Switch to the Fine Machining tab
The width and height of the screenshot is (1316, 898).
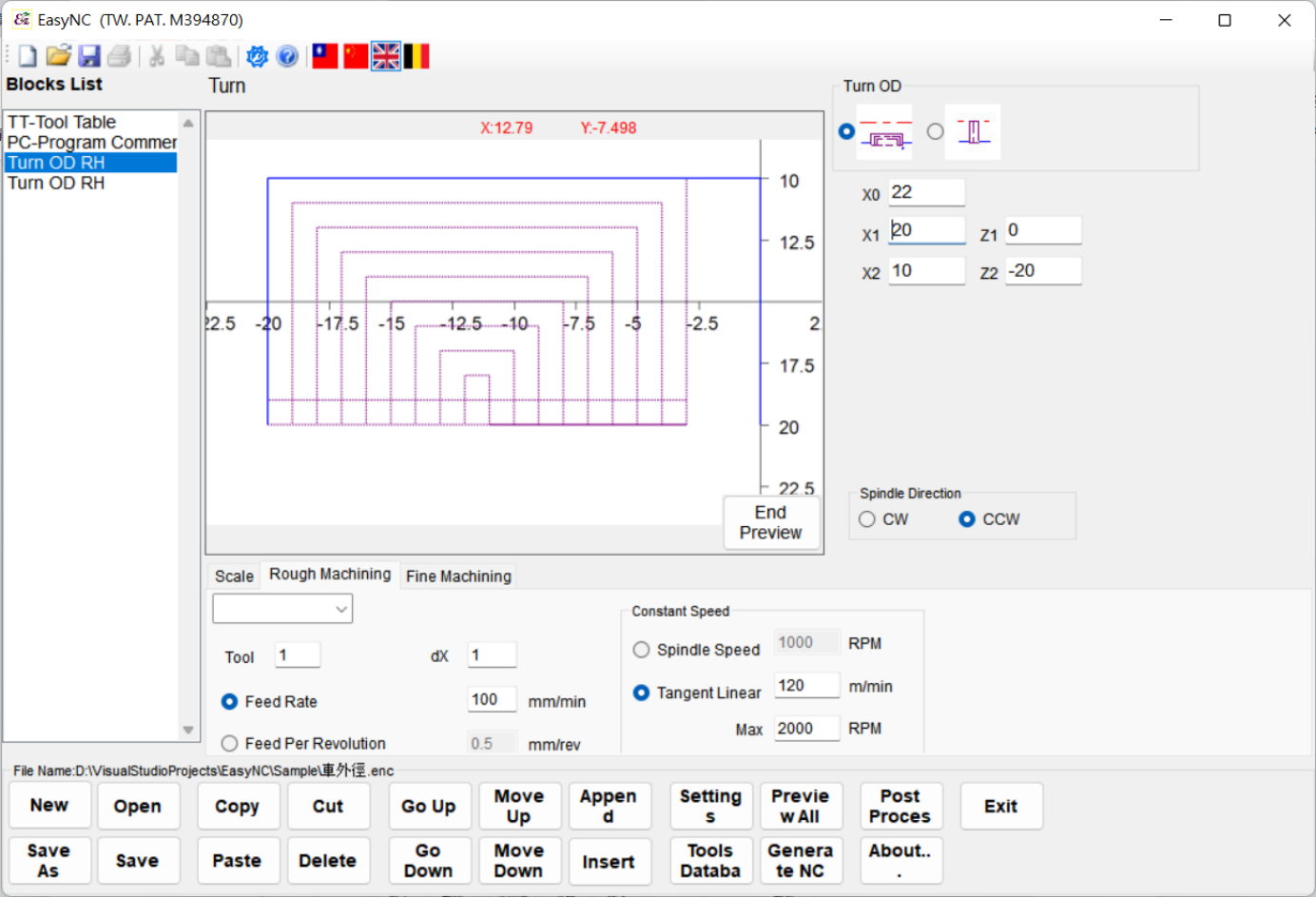(x=458, y=576)
